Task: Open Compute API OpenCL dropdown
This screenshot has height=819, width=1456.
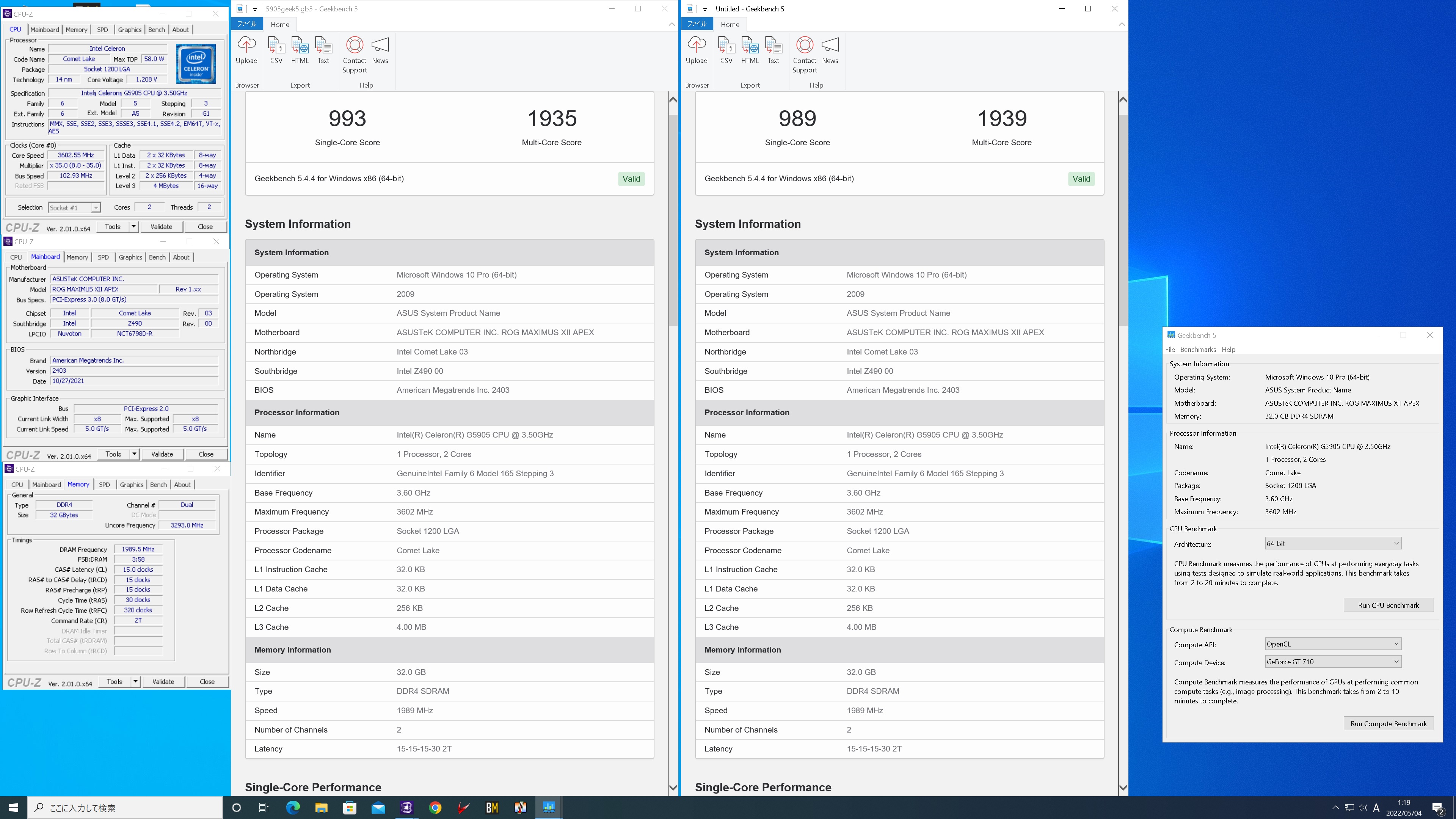Action: point(1333,644)
